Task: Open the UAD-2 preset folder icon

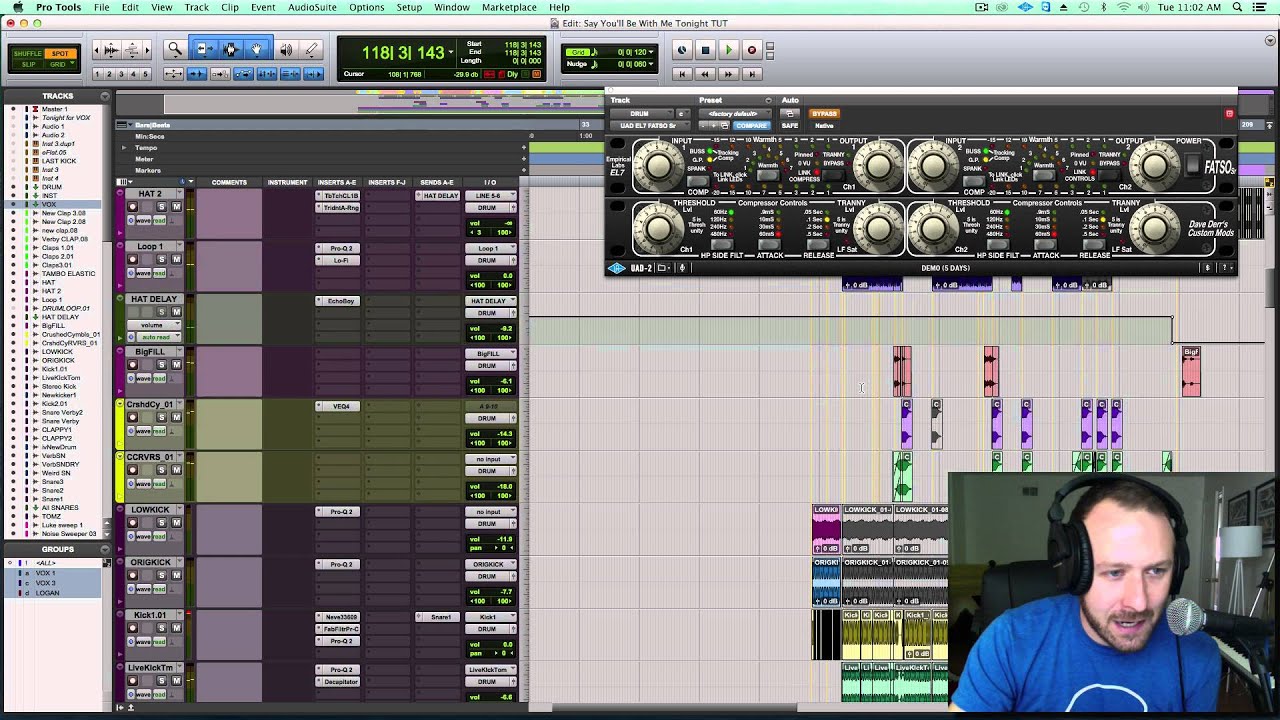Action: tap(662, 268)
